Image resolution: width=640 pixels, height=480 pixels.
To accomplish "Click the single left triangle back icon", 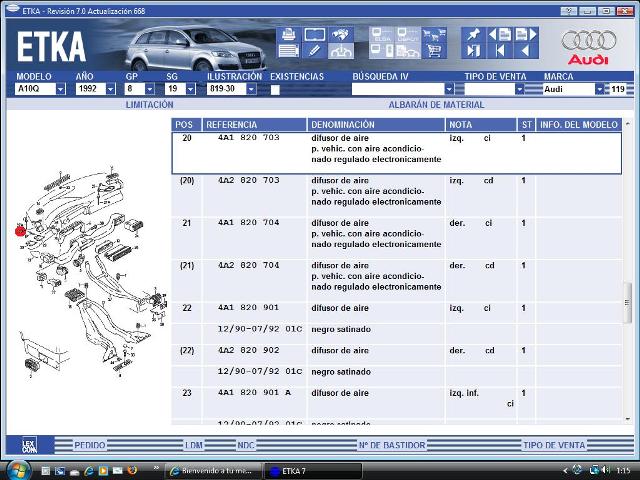I will click(526, 51).
